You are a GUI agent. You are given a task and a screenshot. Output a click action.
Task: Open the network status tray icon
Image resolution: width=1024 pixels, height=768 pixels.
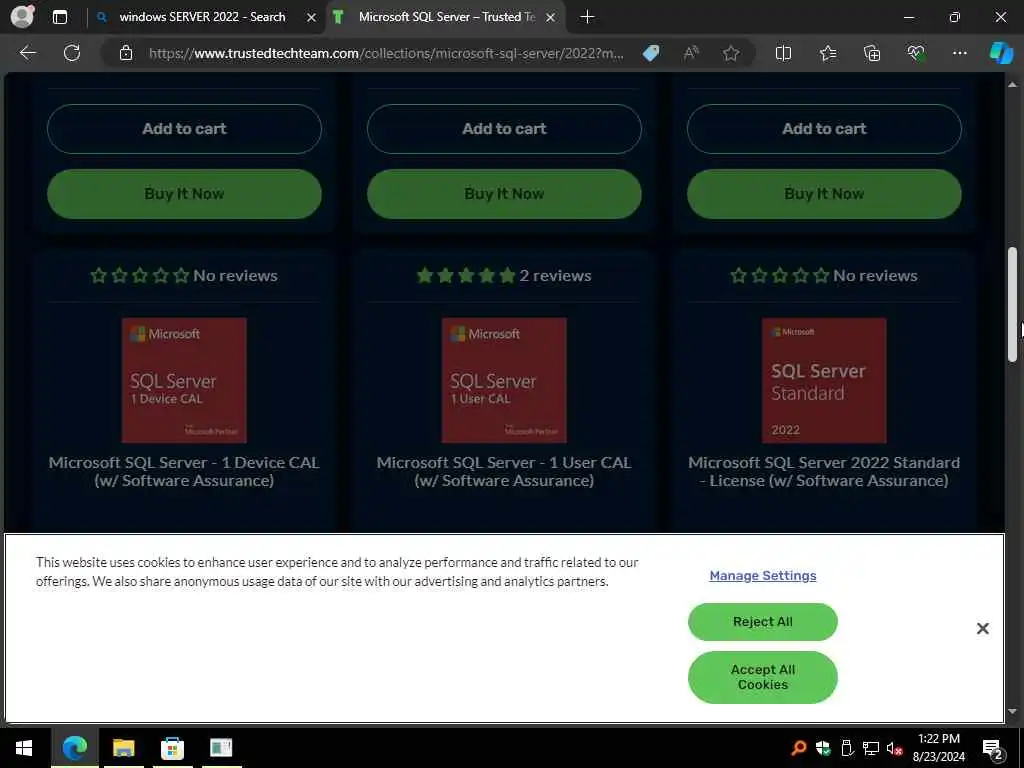871,748
